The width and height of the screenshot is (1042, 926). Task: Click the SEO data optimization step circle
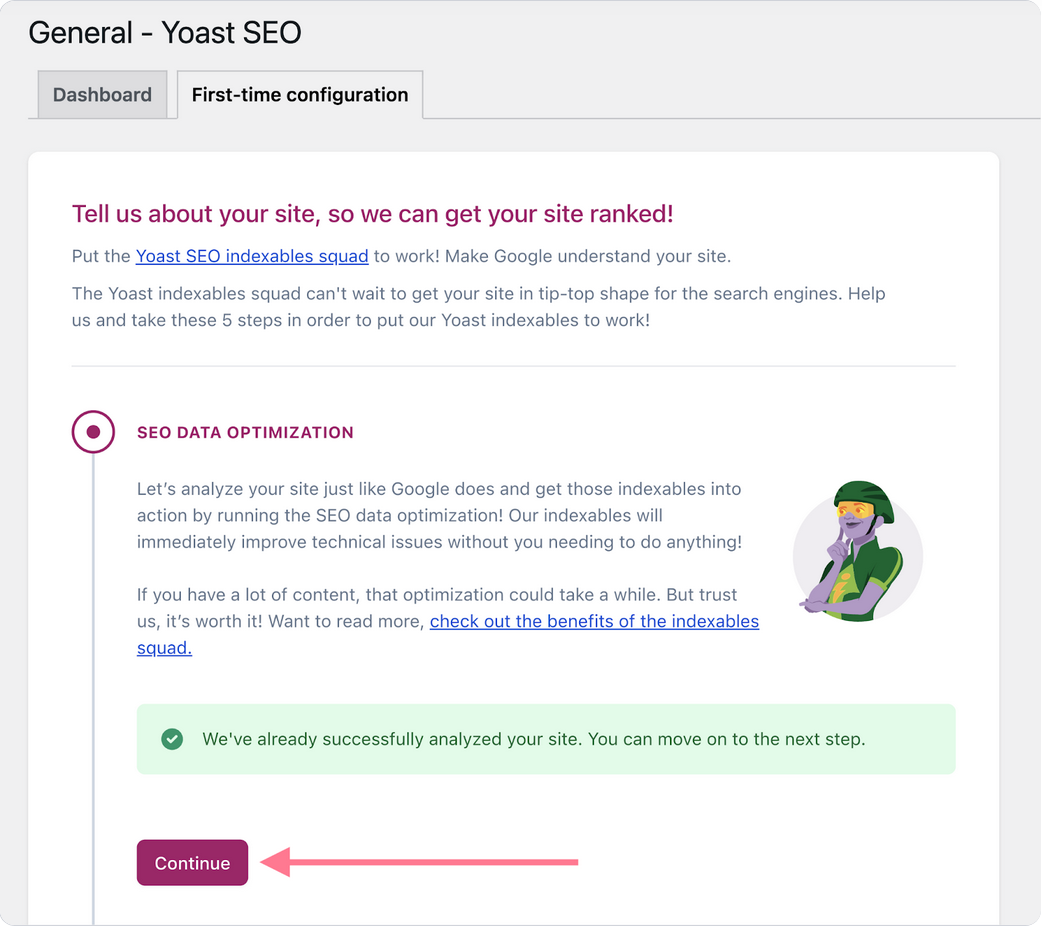pyautogui.click(x=93, y=432)
